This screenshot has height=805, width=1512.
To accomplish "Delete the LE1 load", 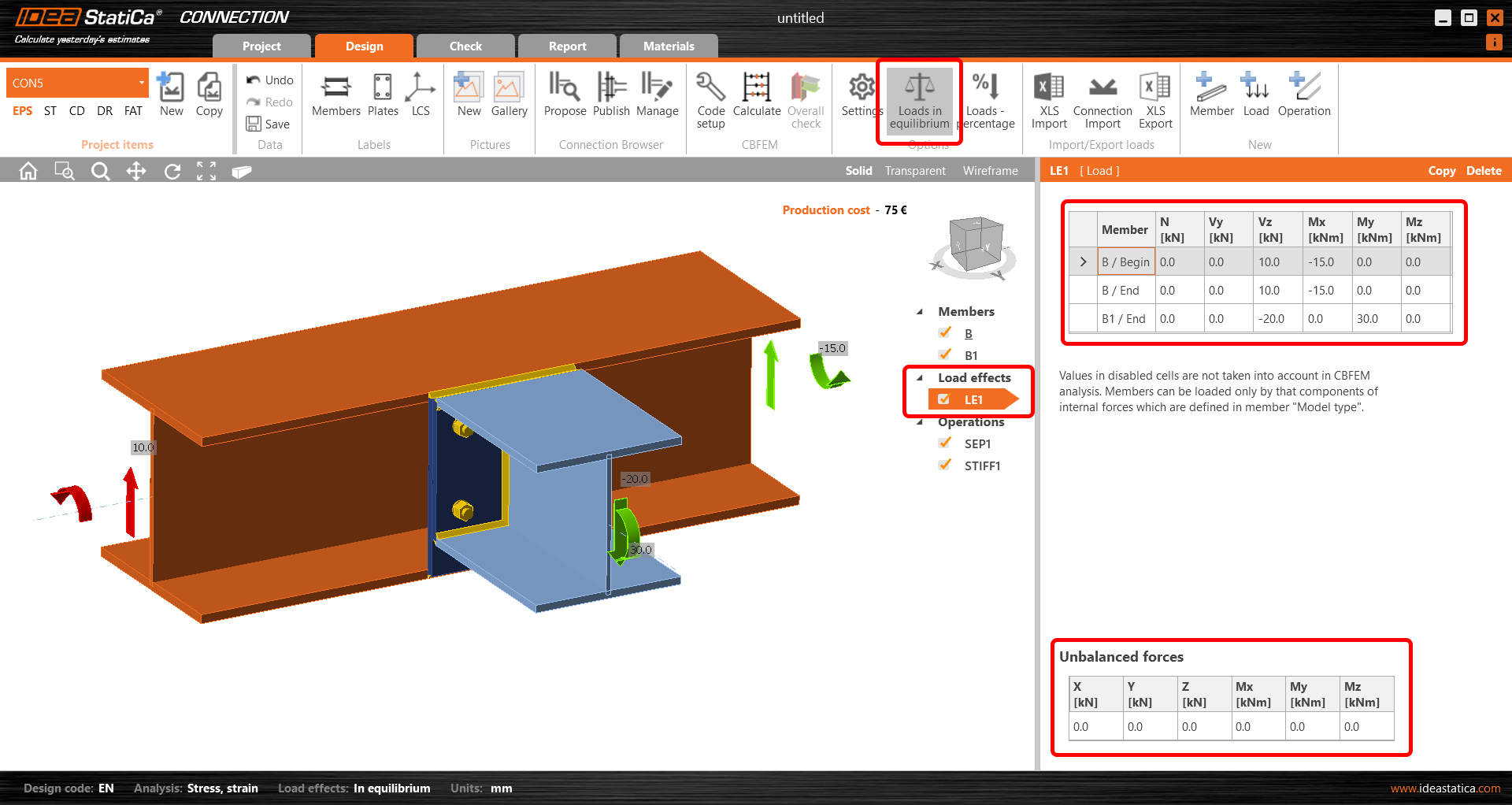I will 1483,171.
